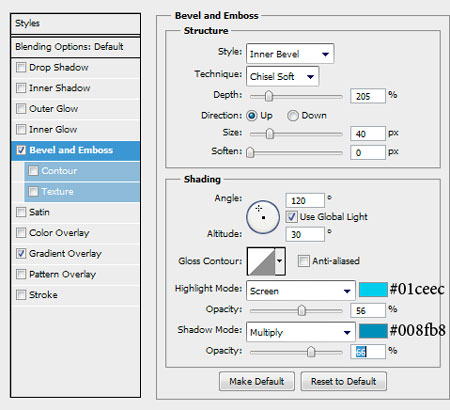Select the Up direction radio button

pos(252,116)
